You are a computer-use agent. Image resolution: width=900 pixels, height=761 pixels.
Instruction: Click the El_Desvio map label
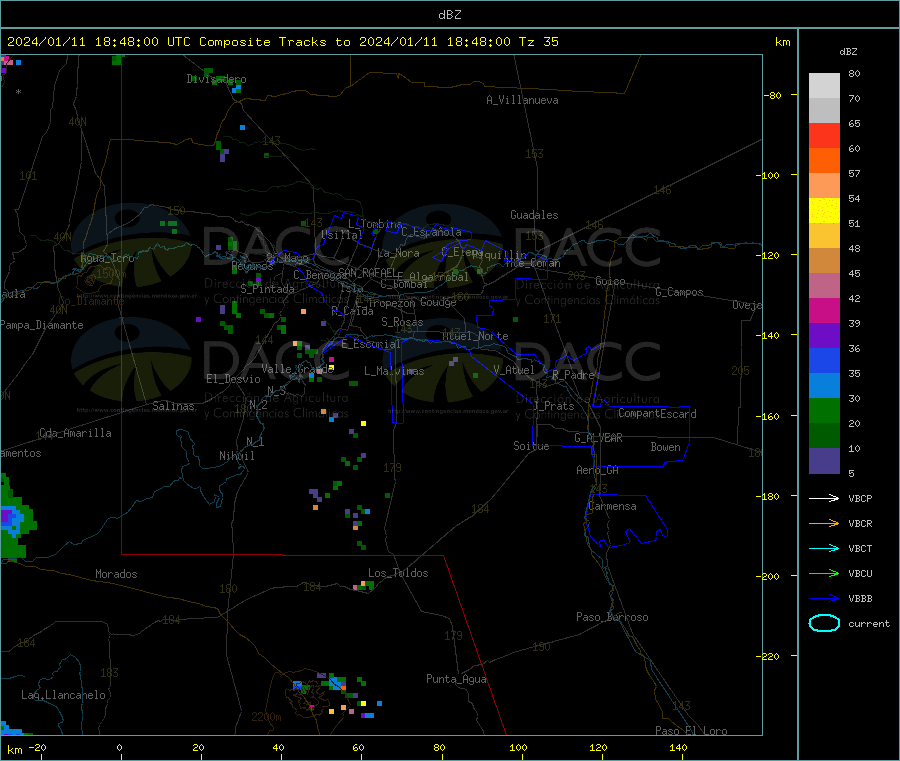pos(233,379)
